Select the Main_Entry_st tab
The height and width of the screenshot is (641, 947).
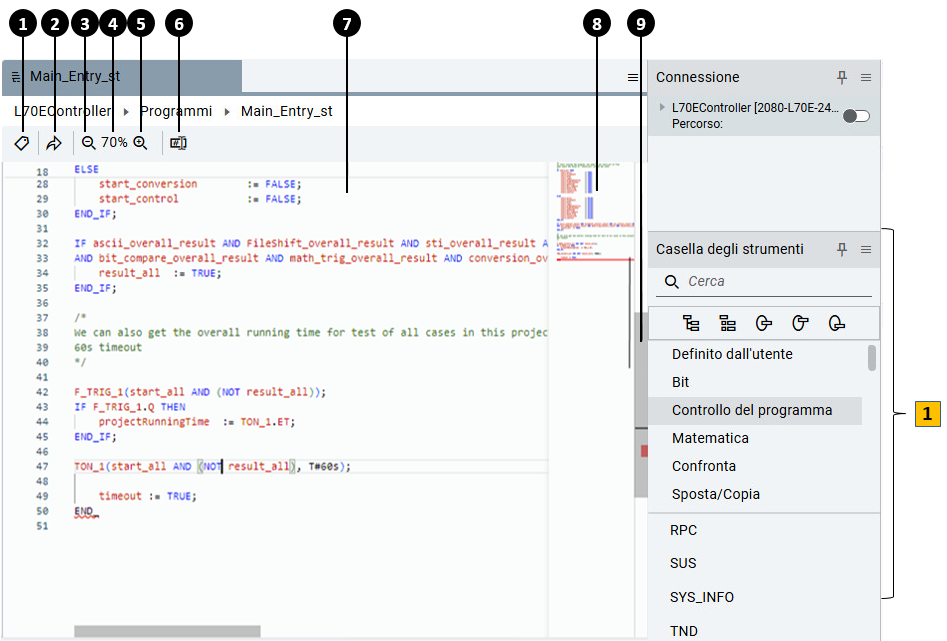(x=75, y=77)
